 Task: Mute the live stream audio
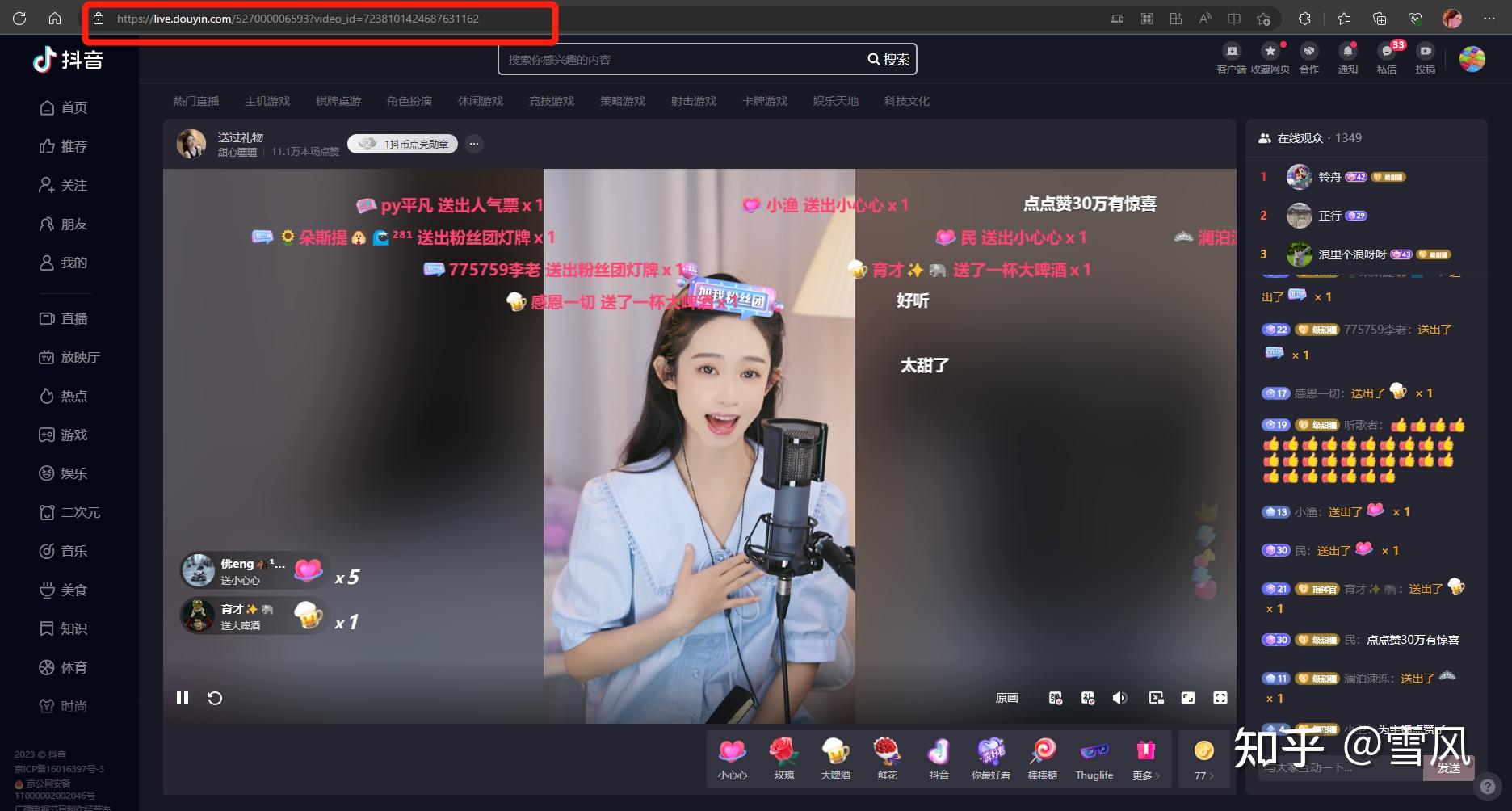(x=1119, y=698)
